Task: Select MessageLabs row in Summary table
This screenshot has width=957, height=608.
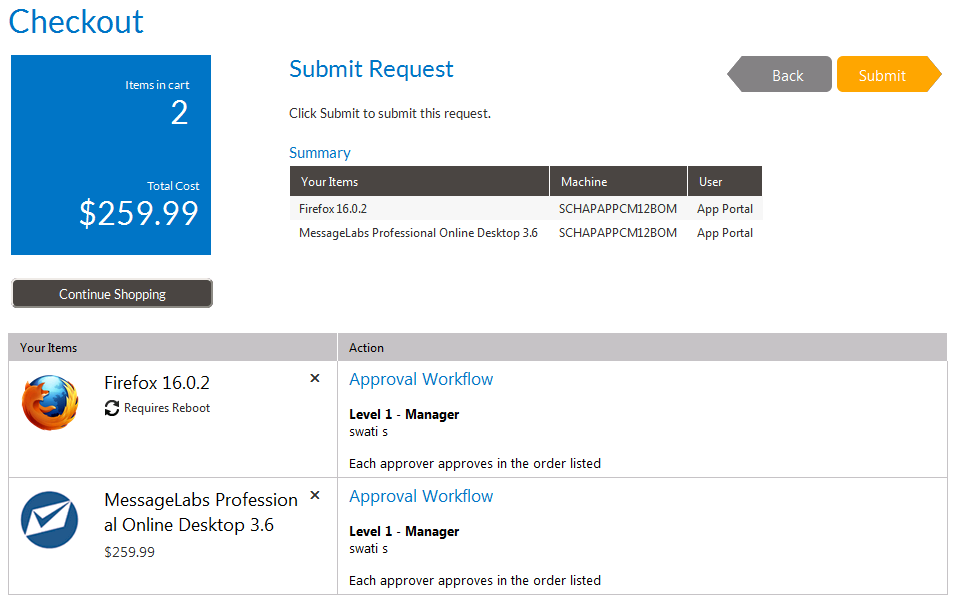Action: [x=418, y=233]
